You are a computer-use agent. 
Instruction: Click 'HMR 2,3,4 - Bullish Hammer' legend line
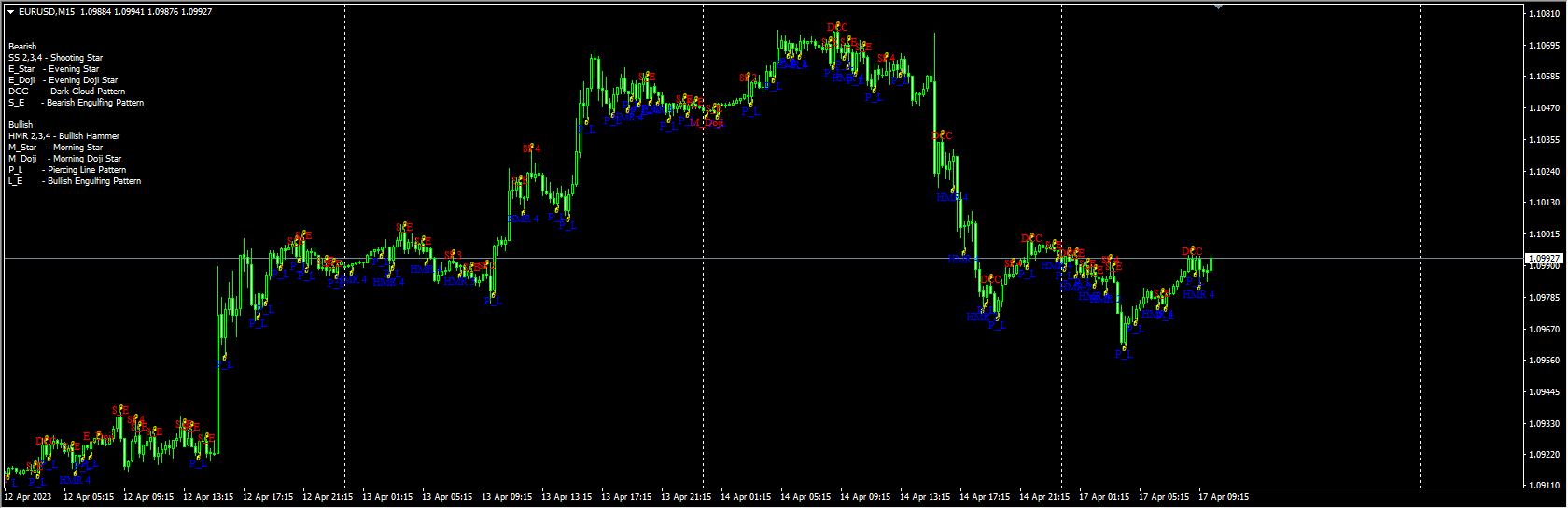click(63, 136)
